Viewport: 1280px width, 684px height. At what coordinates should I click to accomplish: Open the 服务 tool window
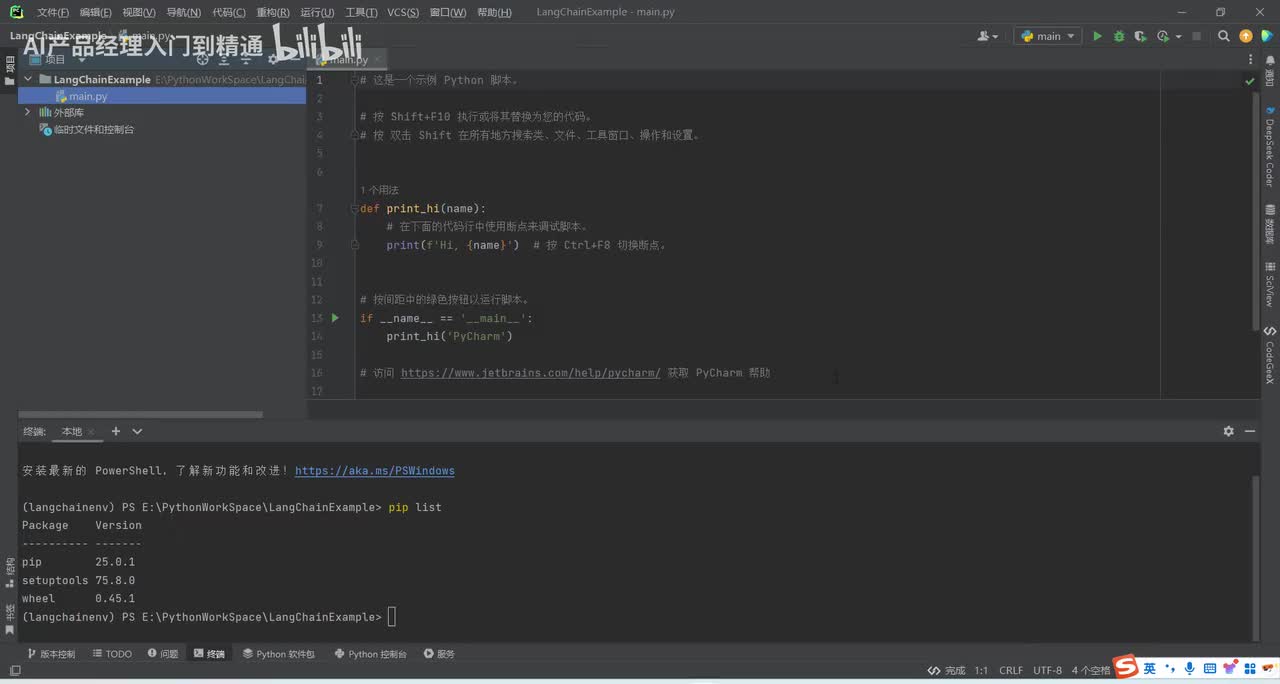[x=439, y=654]
